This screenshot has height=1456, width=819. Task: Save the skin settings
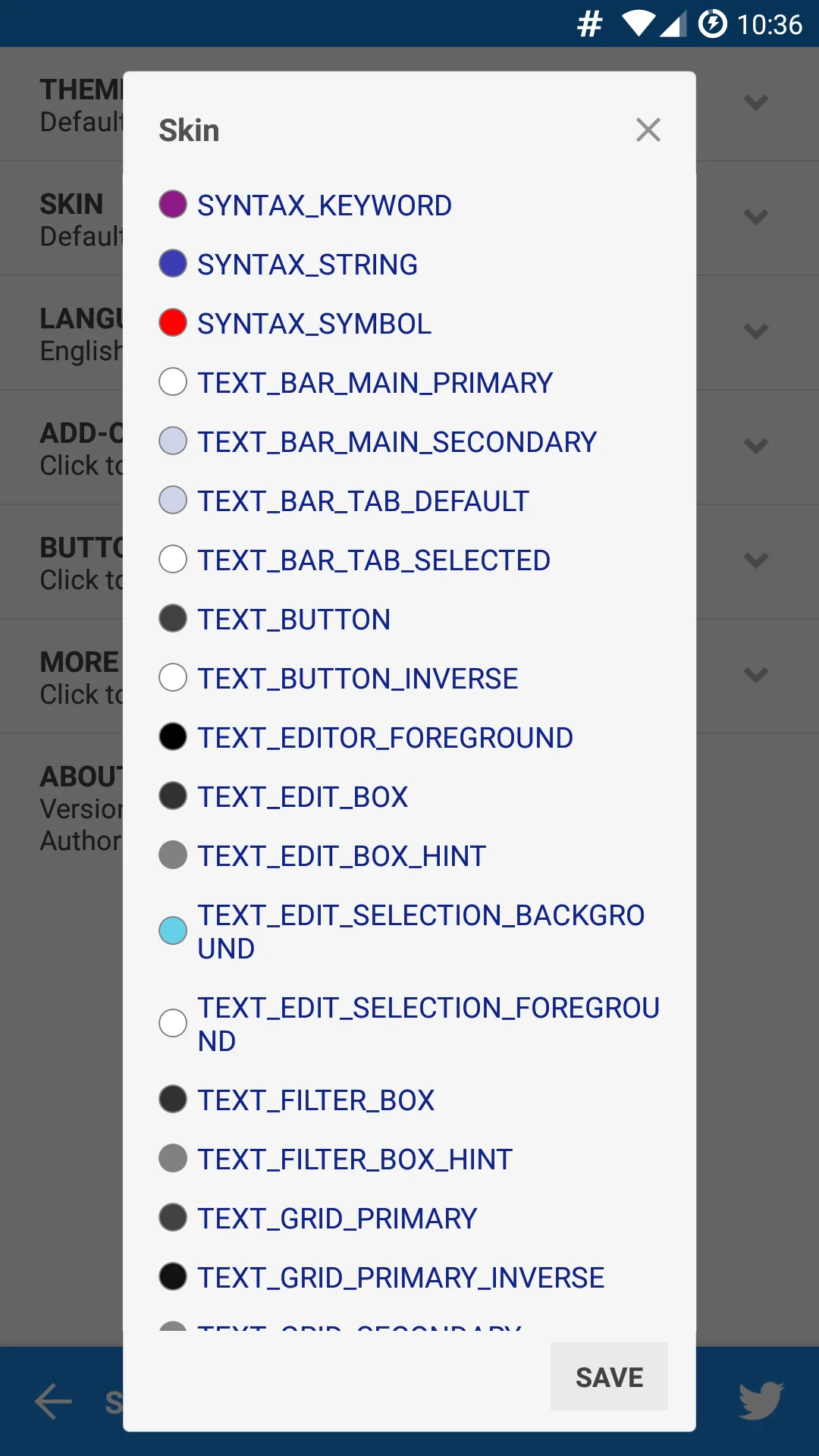pos(609,1377)
